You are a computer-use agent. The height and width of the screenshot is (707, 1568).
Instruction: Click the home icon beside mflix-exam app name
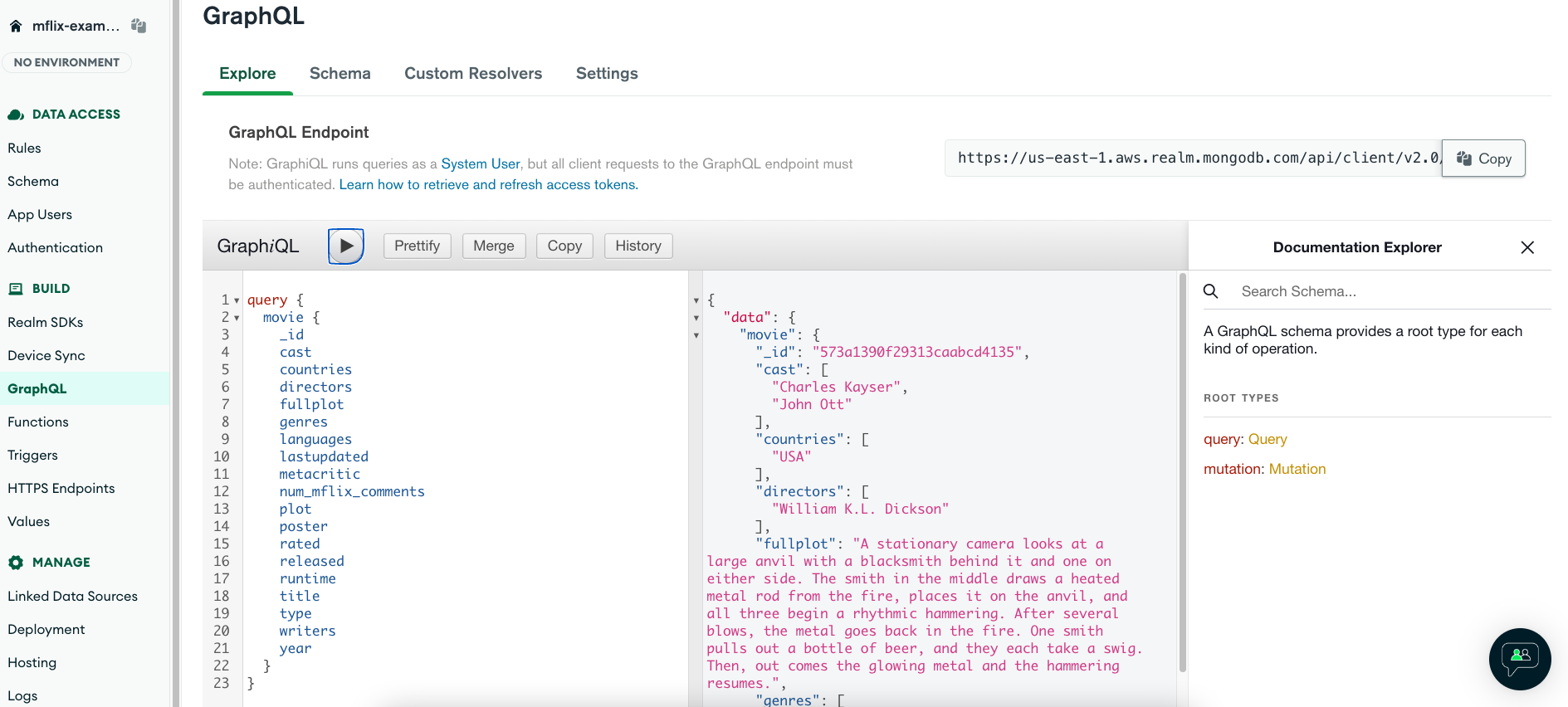16,27
